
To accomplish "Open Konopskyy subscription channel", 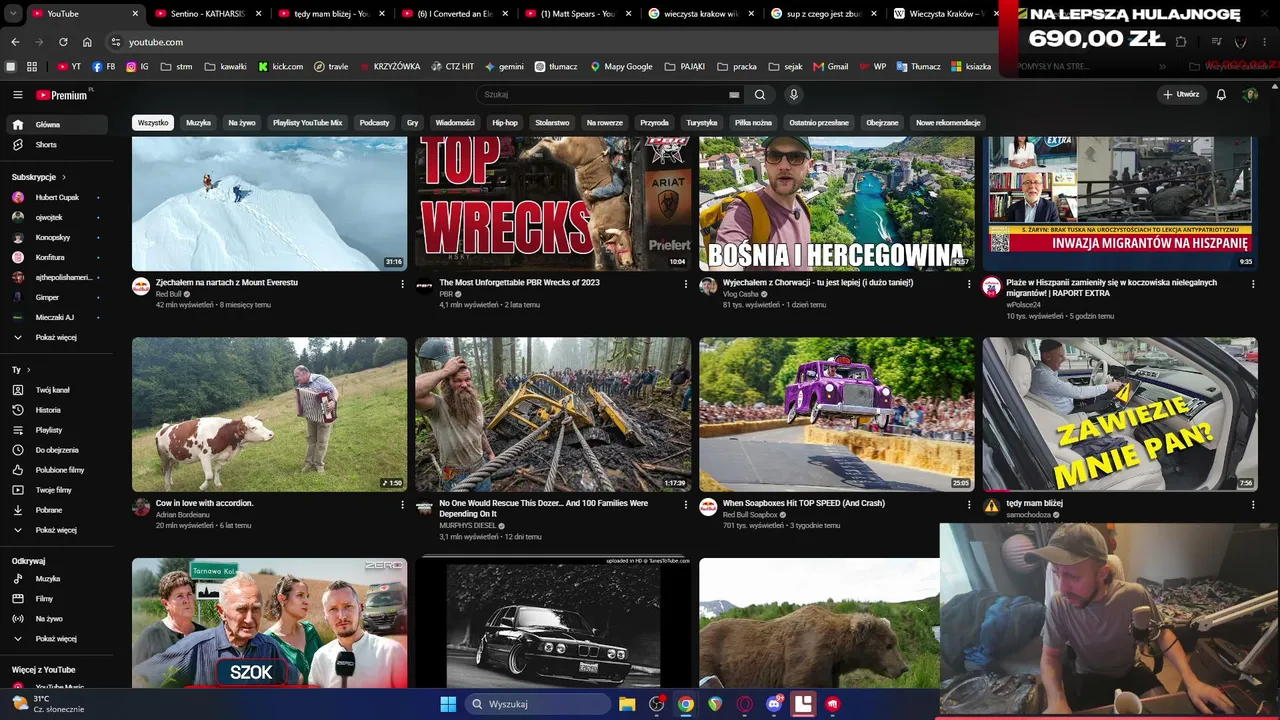I will [x=56, y=238].
